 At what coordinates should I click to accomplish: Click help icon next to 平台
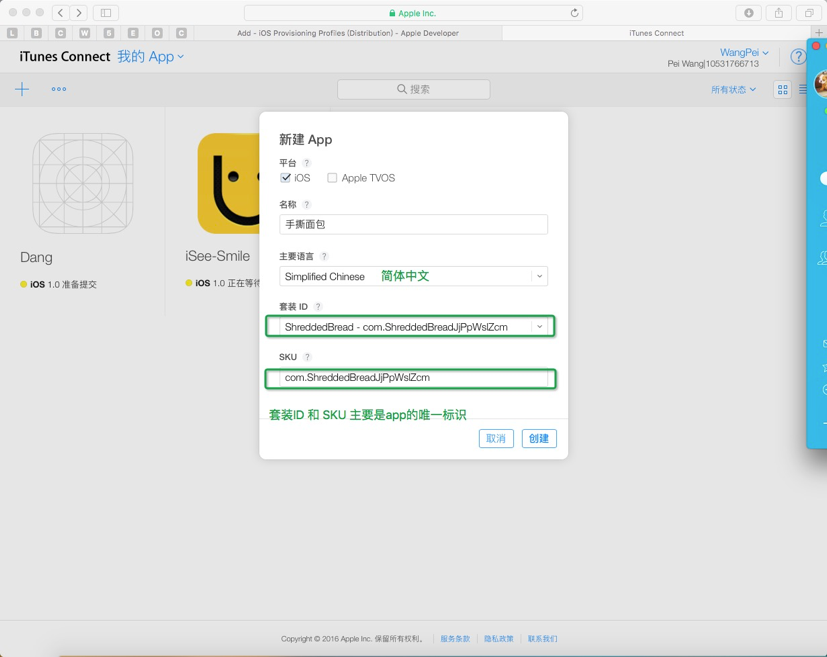(306, 163)
